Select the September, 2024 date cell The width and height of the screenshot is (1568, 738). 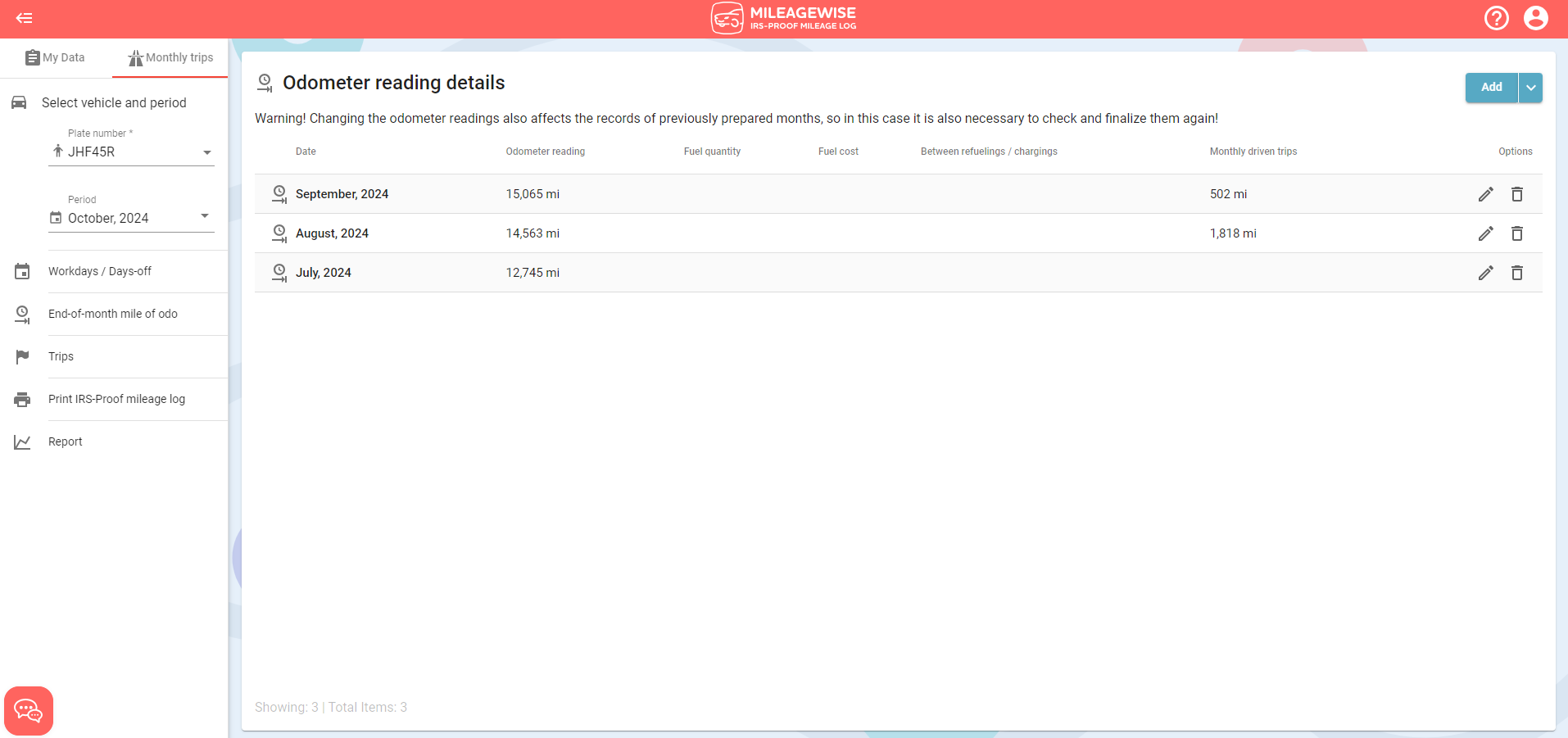coord(342,194)
